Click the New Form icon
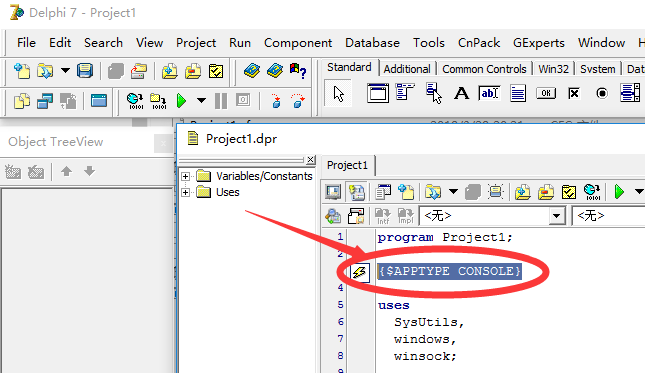The image size is (645, 373). [99, 101]
